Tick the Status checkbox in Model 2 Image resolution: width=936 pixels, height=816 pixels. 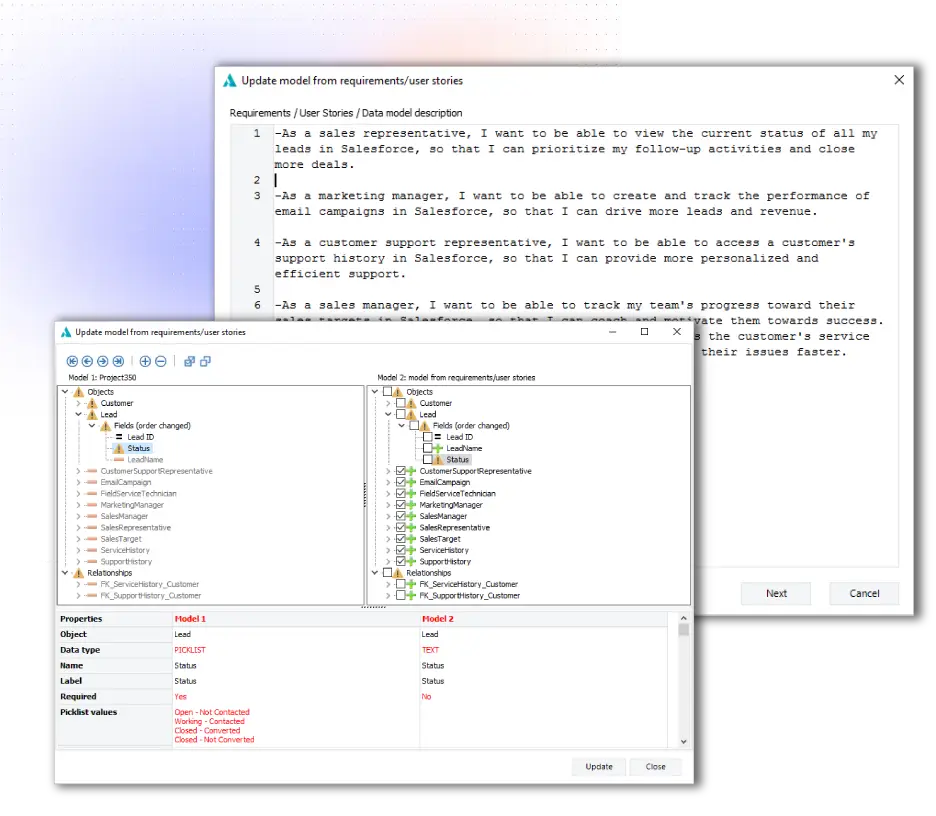[427, 460]
